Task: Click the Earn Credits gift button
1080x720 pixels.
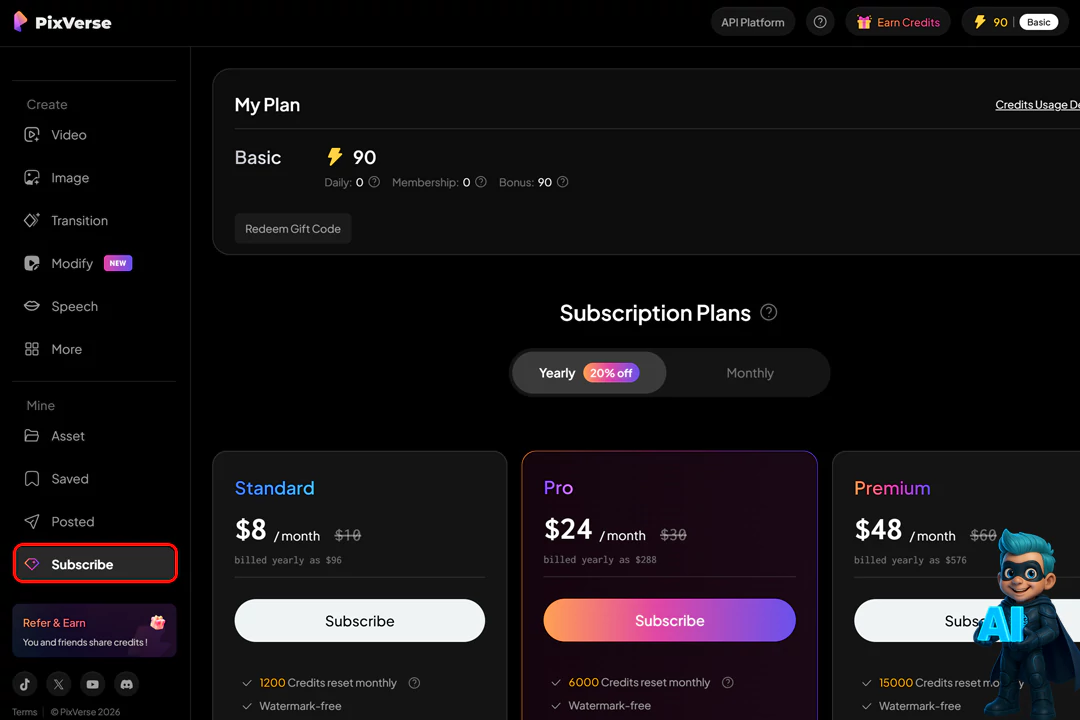Action: [897, 21]
